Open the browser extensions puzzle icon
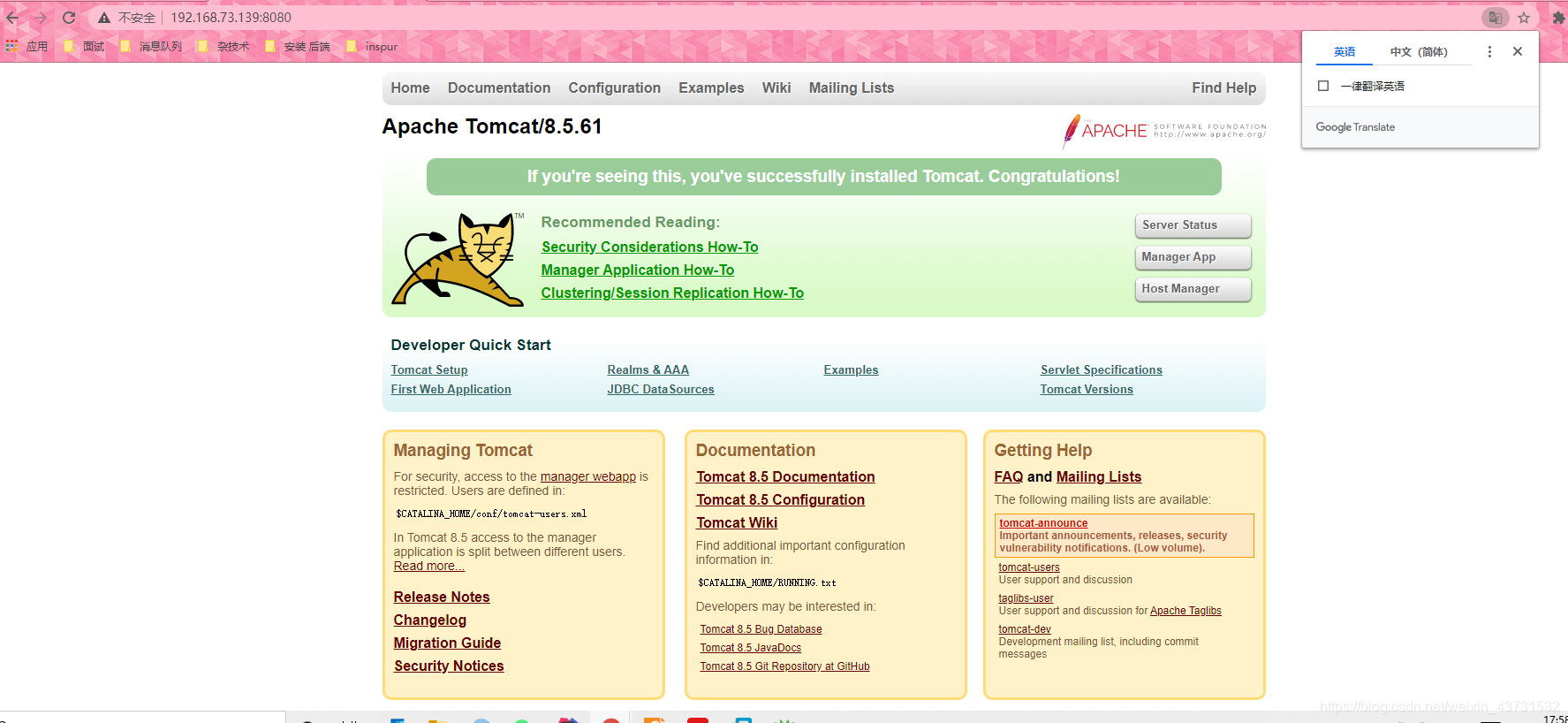The width and height of the screenshot is (1568, 723). tap(1558, 18)
